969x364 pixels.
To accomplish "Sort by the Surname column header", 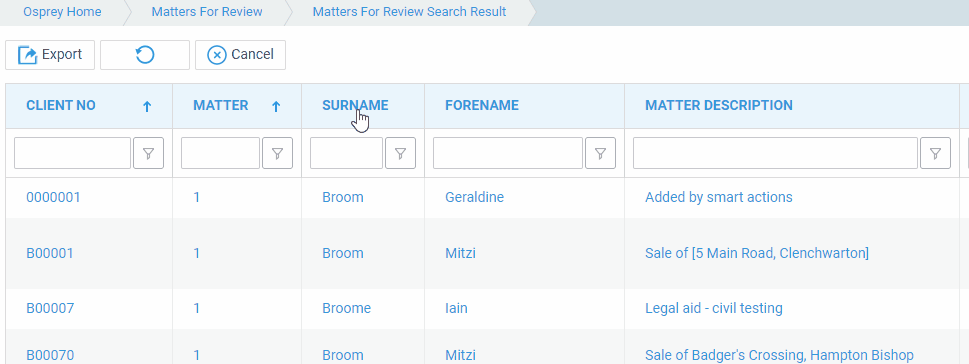I will click(x=355, y=106).
